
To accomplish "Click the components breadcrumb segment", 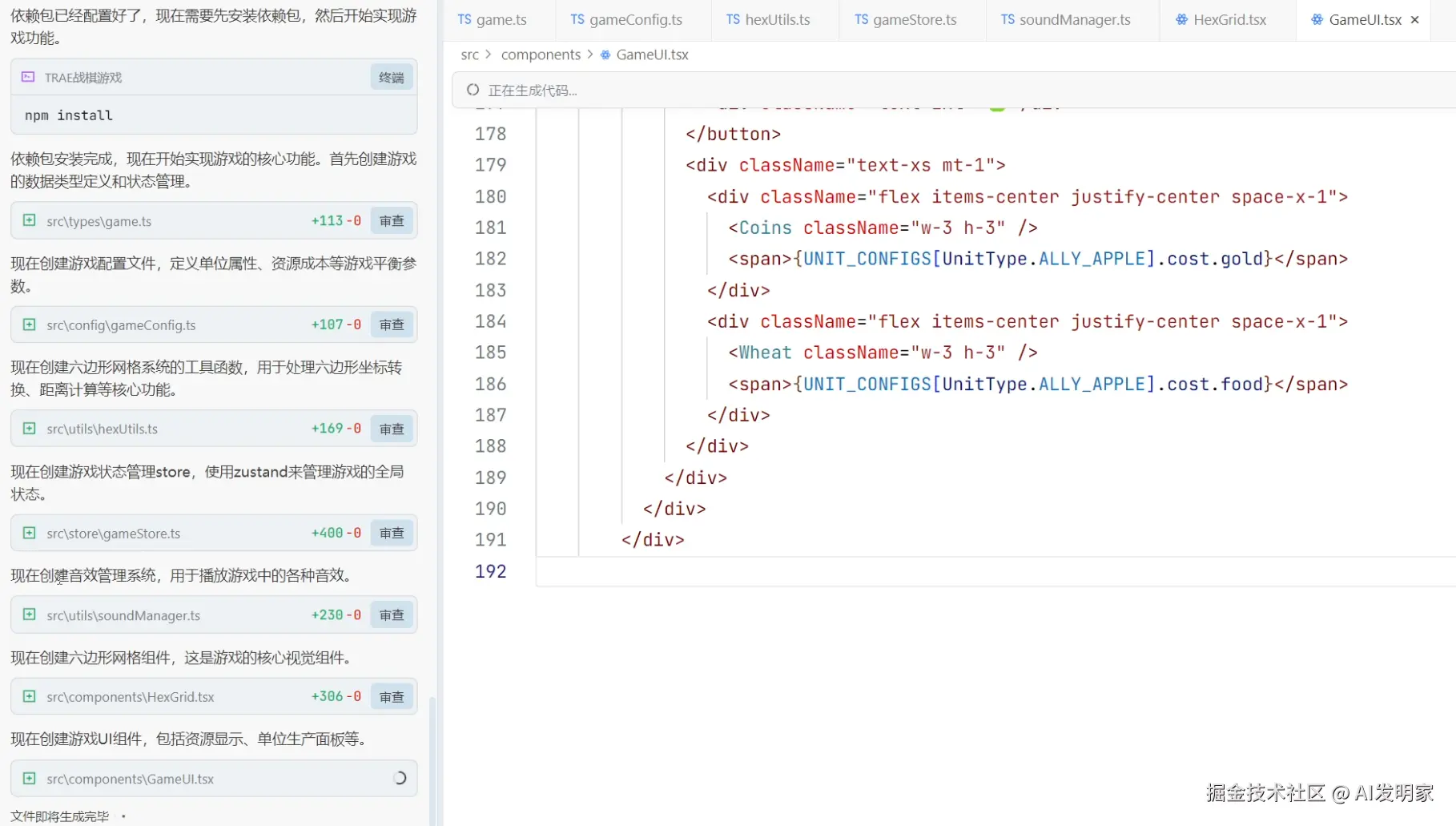I will (541, 54).
